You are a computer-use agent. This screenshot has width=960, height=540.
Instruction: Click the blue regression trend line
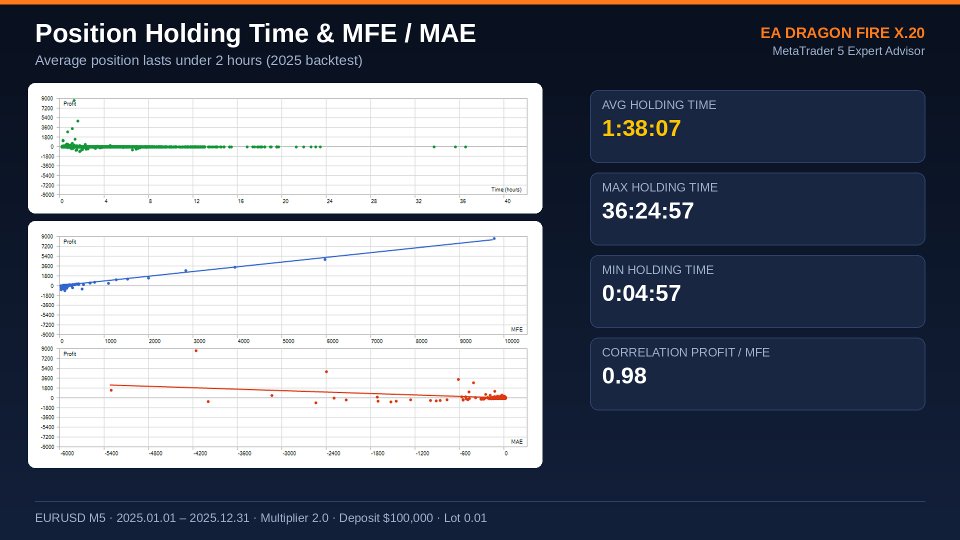click(279, 262)
